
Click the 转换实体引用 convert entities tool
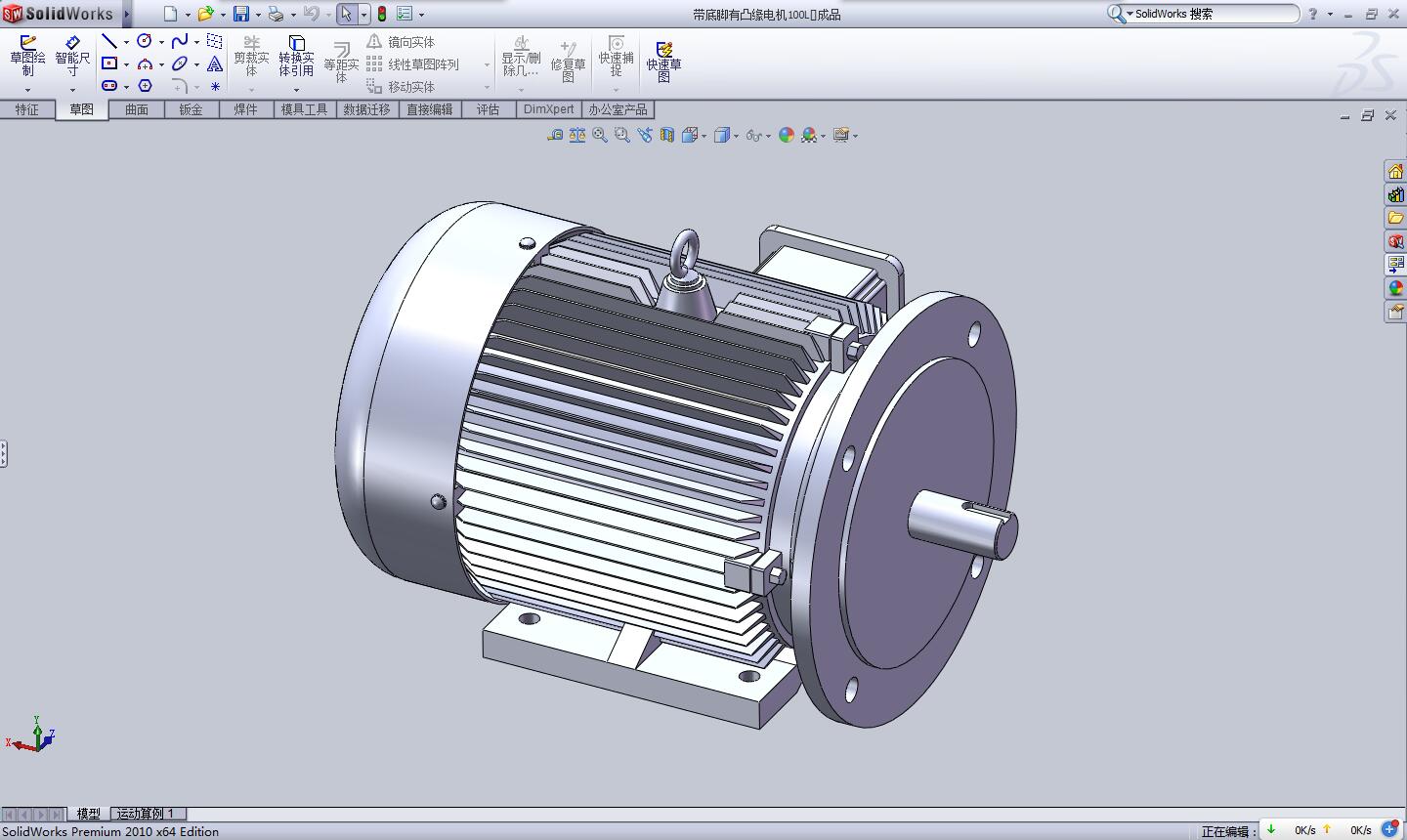pyautogui.click(x=296, y=57)
